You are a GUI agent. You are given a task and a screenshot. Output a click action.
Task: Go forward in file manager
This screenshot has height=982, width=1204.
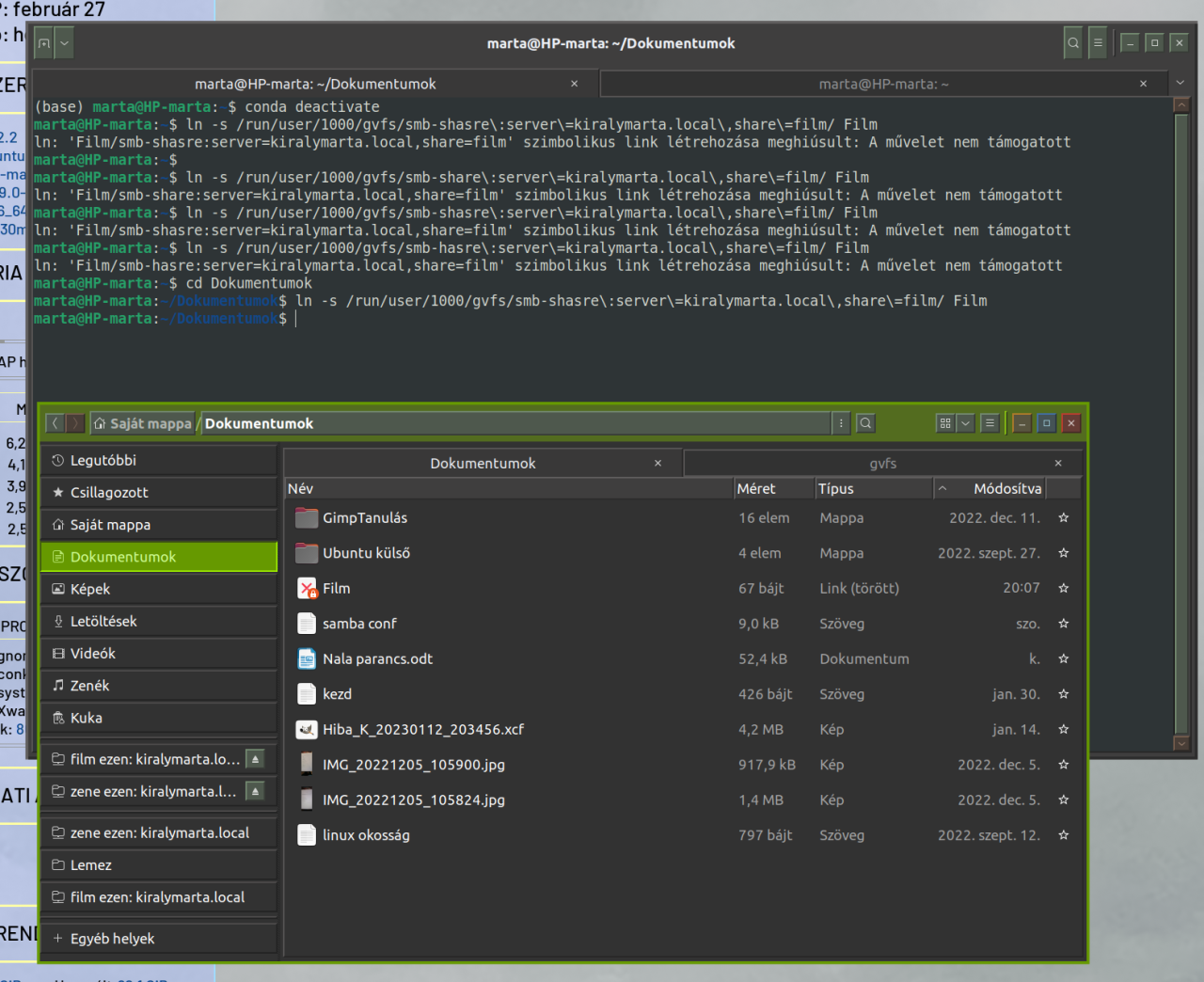point(74,423)
